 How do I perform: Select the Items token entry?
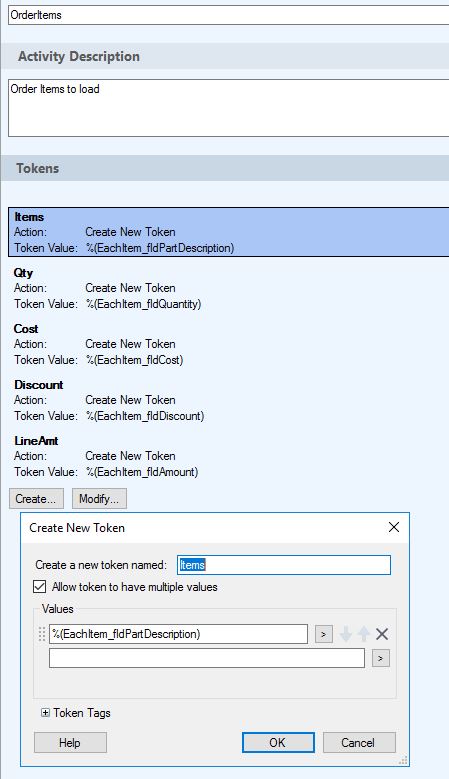(x=228, y=232)
